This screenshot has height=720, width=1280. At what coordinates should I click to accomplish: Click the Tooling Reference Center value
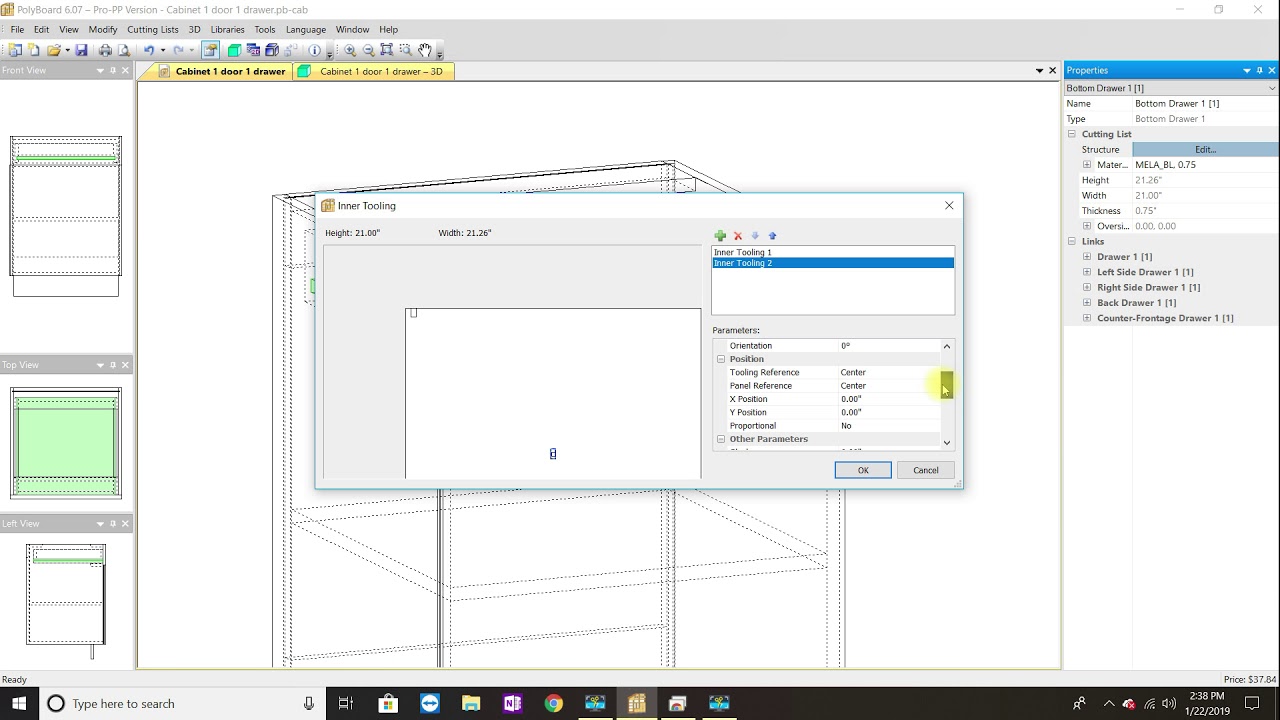pyautogui.click(x=888, y=372)
